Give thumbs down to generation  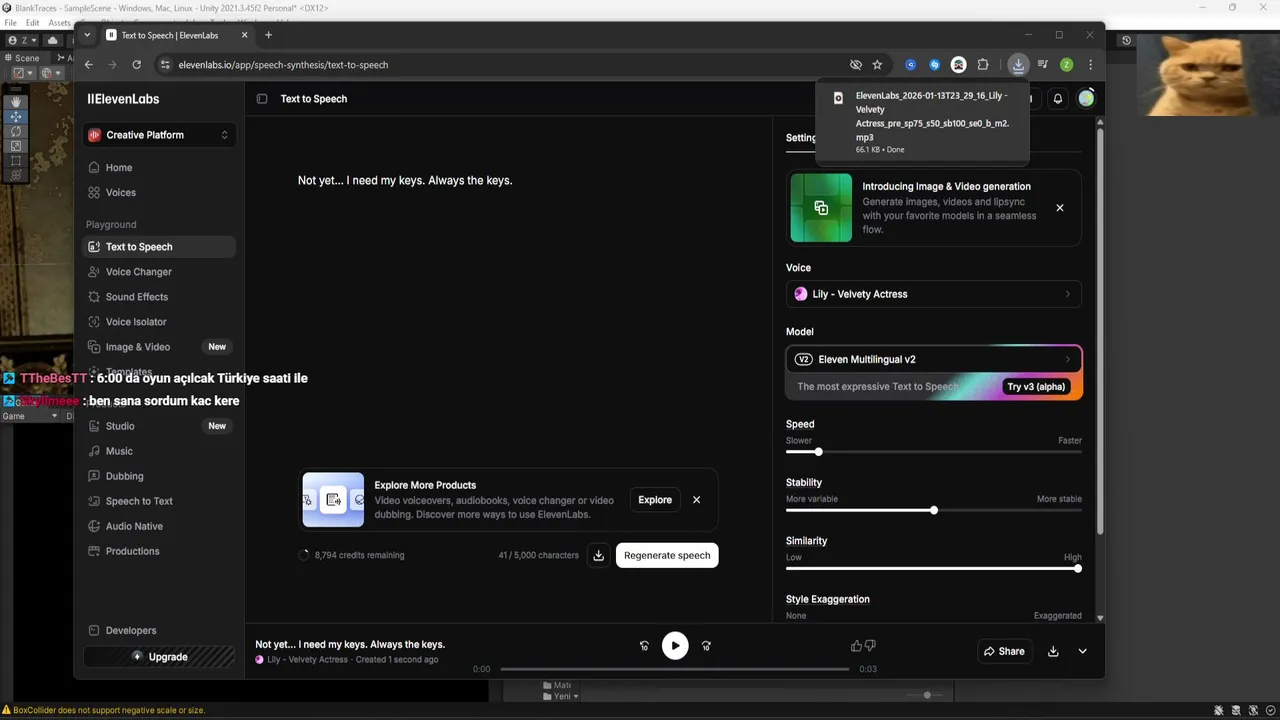[x=870, y=646]
